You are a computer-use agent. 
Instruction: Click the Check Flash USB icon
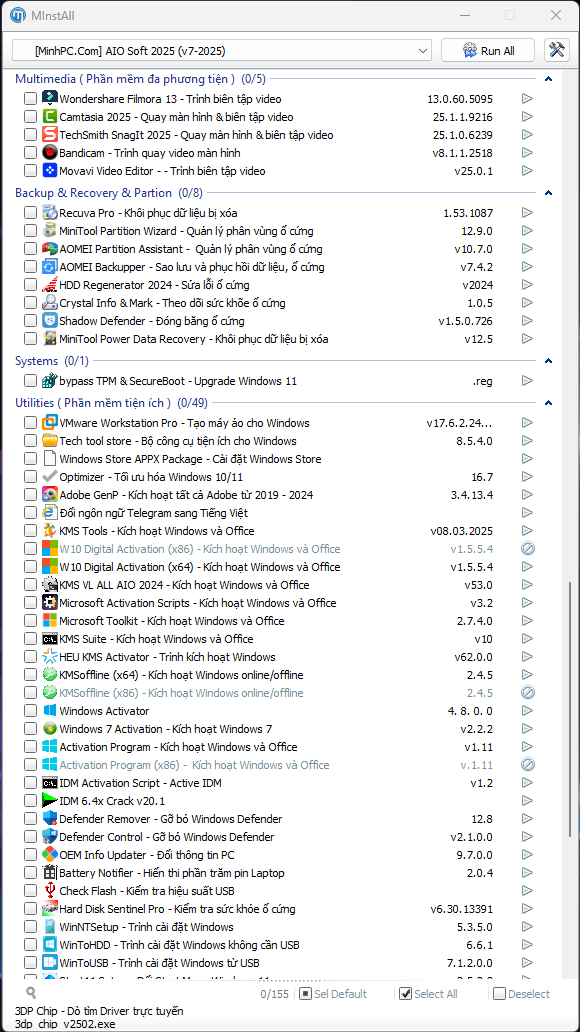tap(49, 890)
